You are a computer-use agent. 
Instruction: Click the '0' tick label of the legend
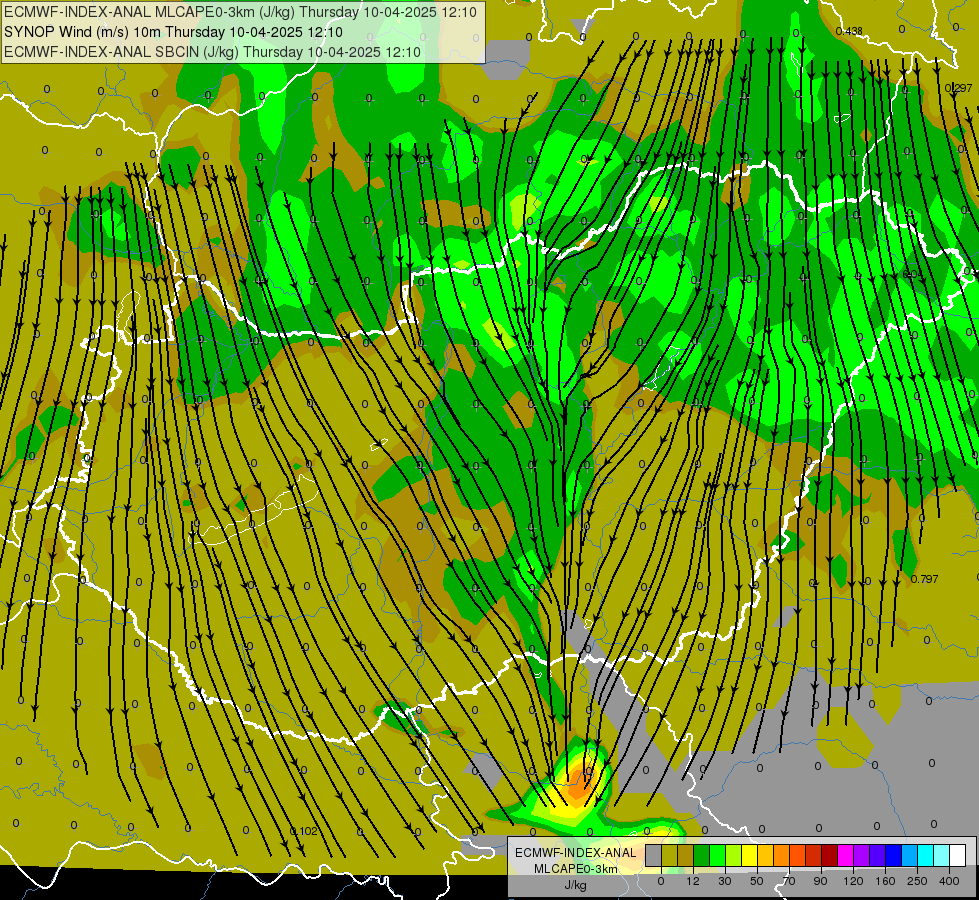point(661,881)
